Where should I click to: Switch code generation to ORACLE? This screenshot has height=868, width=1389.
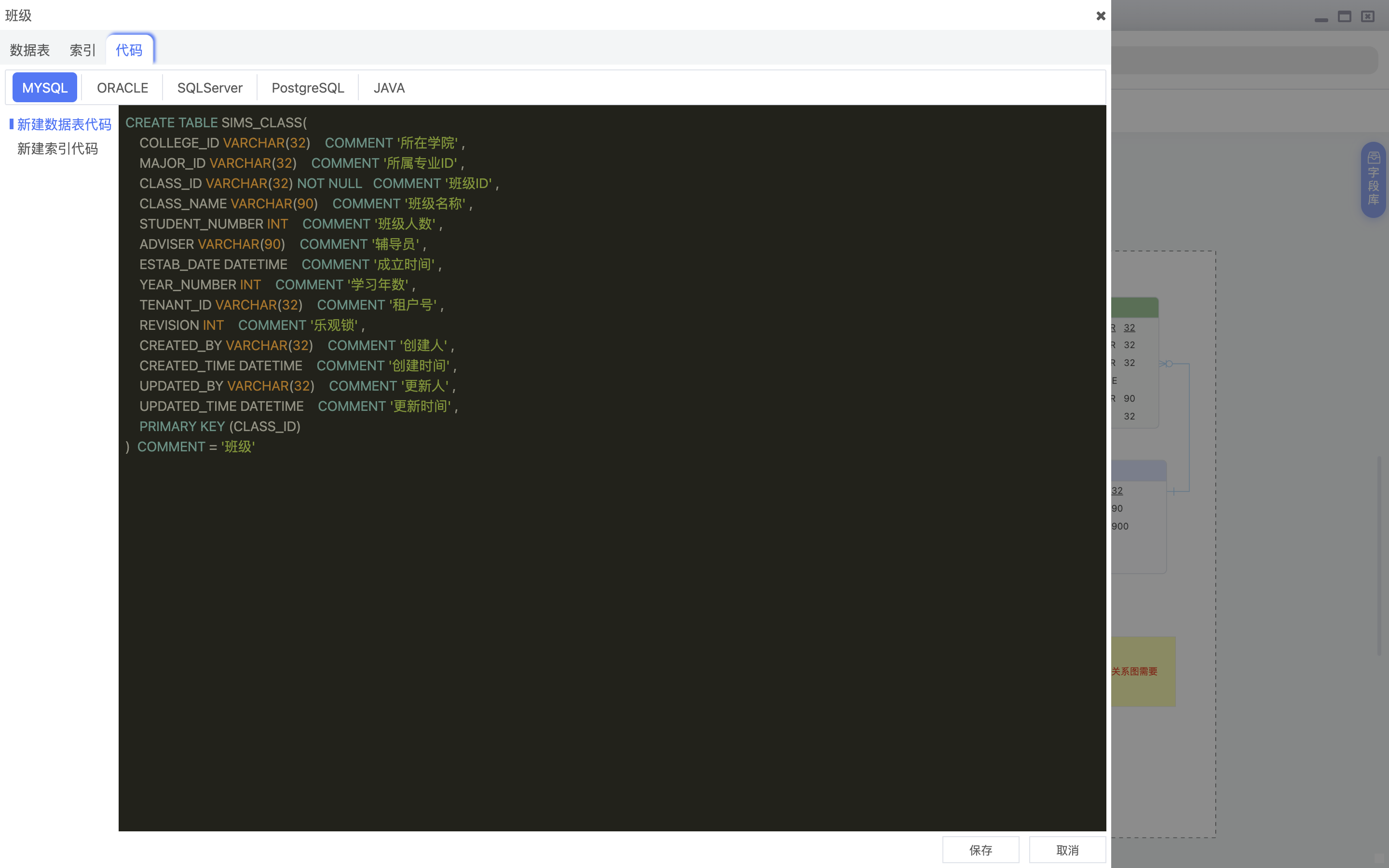point(122,87)
